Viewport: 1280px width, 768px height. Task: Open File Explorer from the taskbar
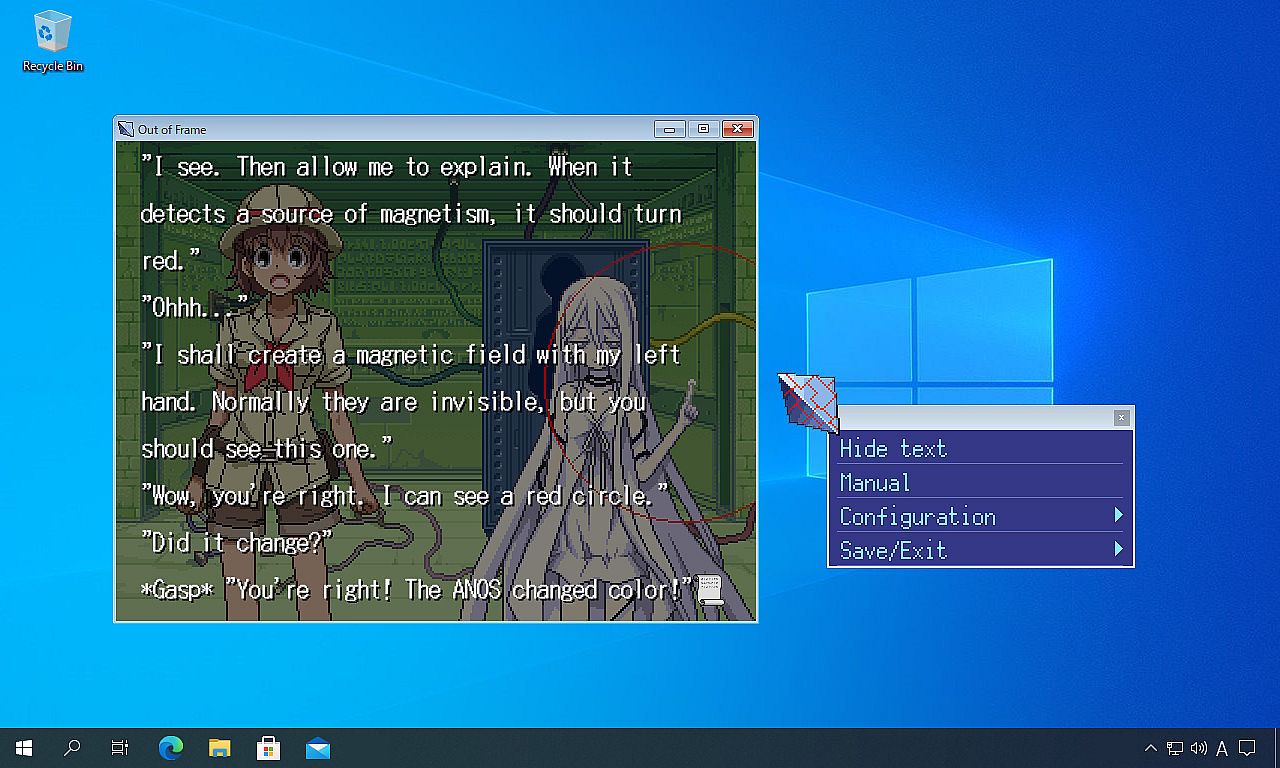pyautogui.click(x=220, y=748)
